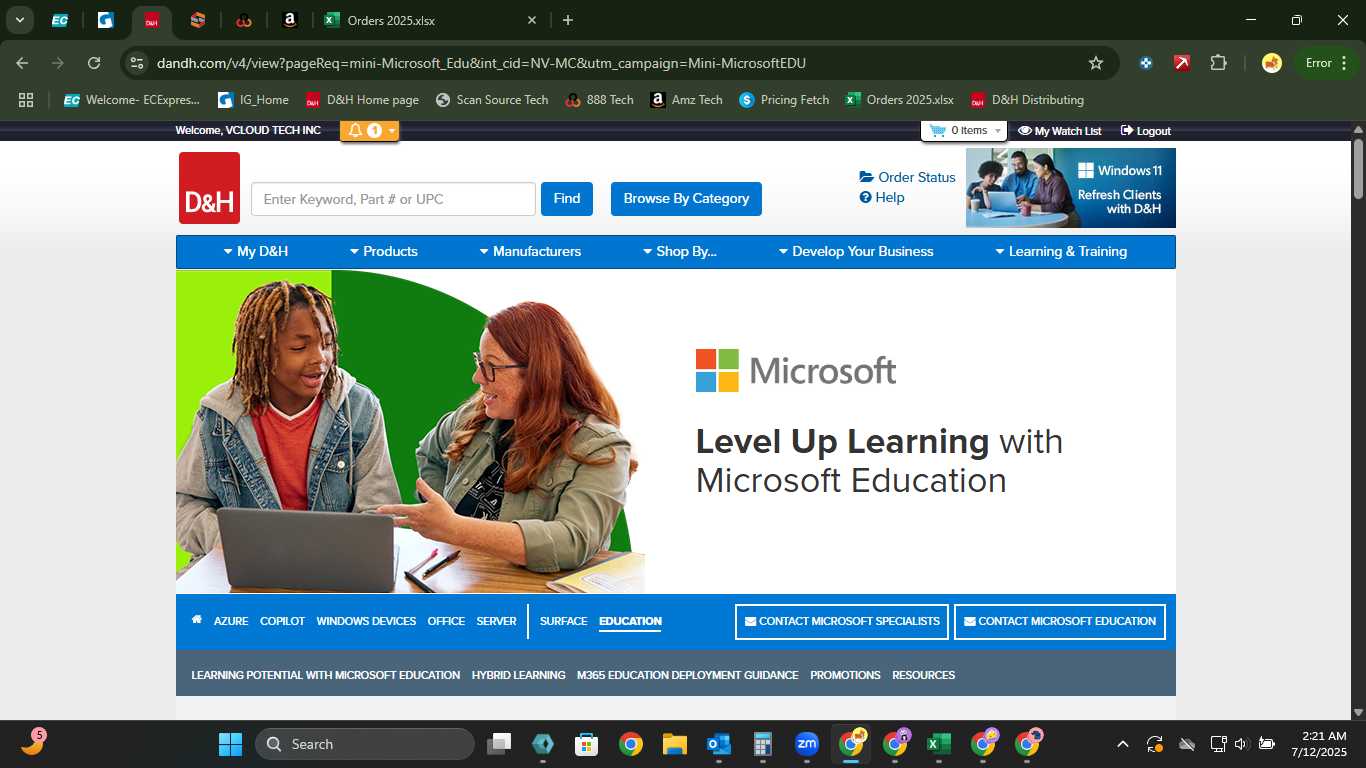Open cart items dropdown arrow

[x=997, y=131]
